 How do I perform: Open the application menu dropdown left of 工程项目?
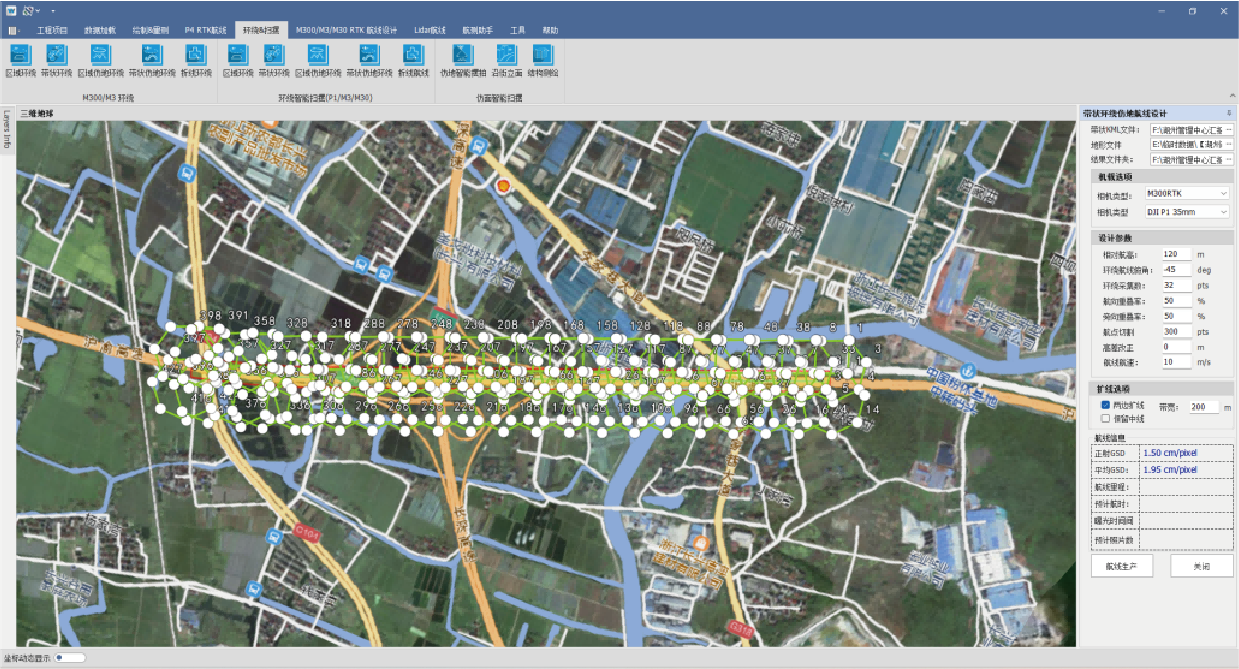(14, 31)
